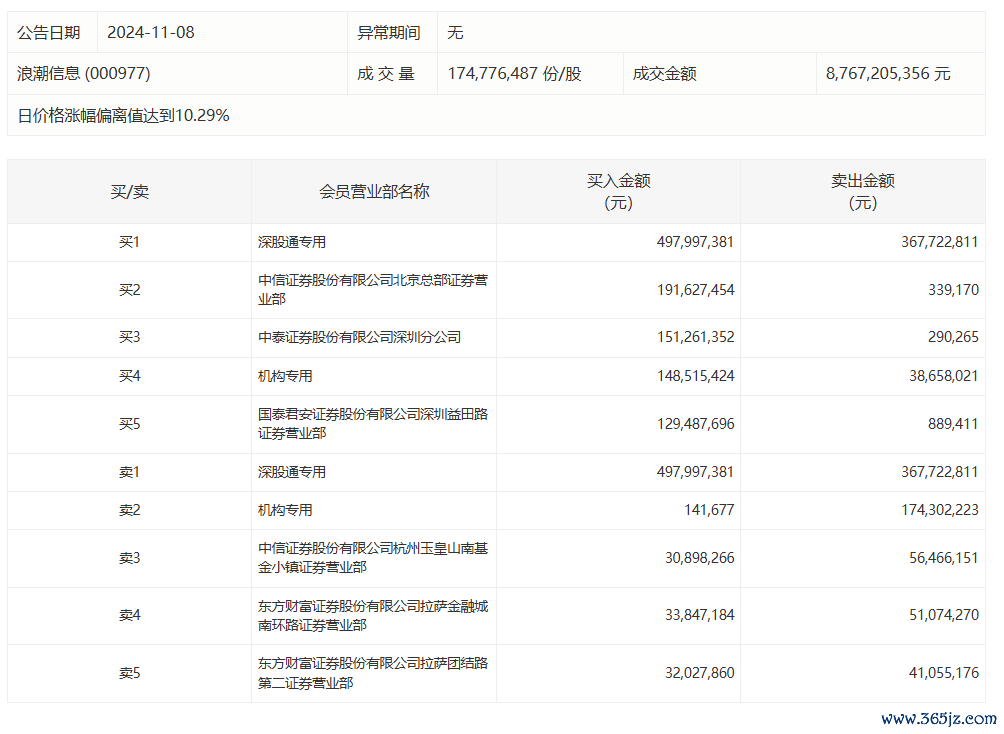The height and width of the screenshot is (734, 1004).
Task: Click sell amount 367,722,811 in 卖1 row
Action: [x=939, y=472]
